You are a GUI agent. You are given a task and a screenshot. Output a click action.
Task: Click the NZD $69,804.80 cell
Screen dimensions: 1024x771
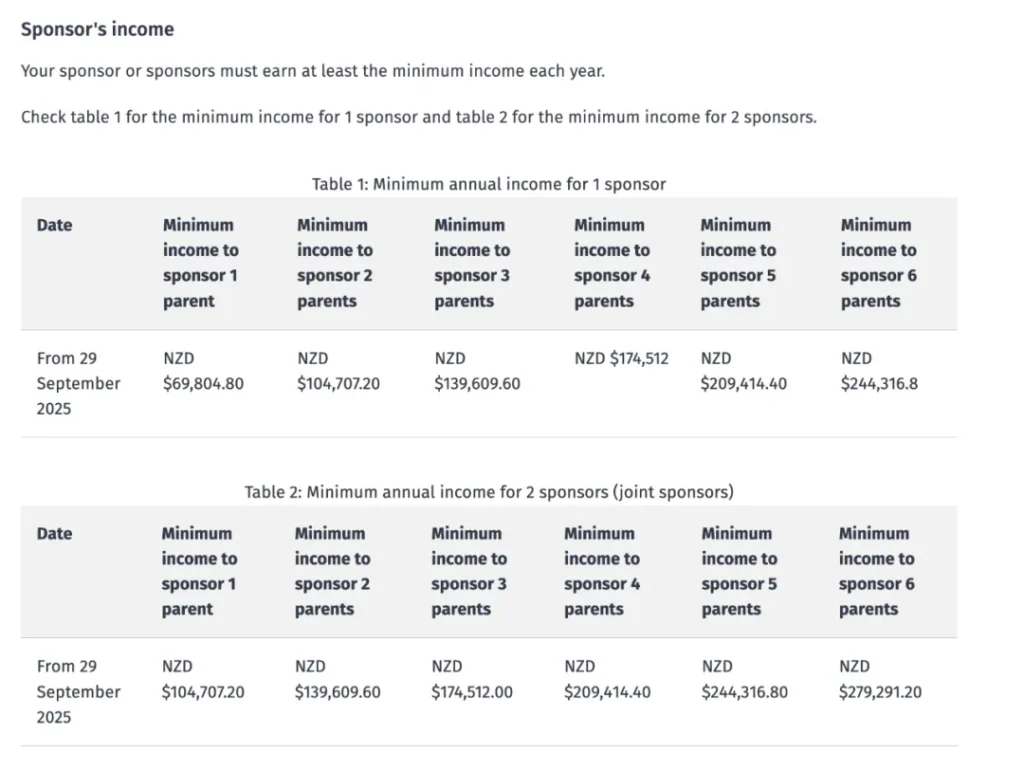[203, 371]
